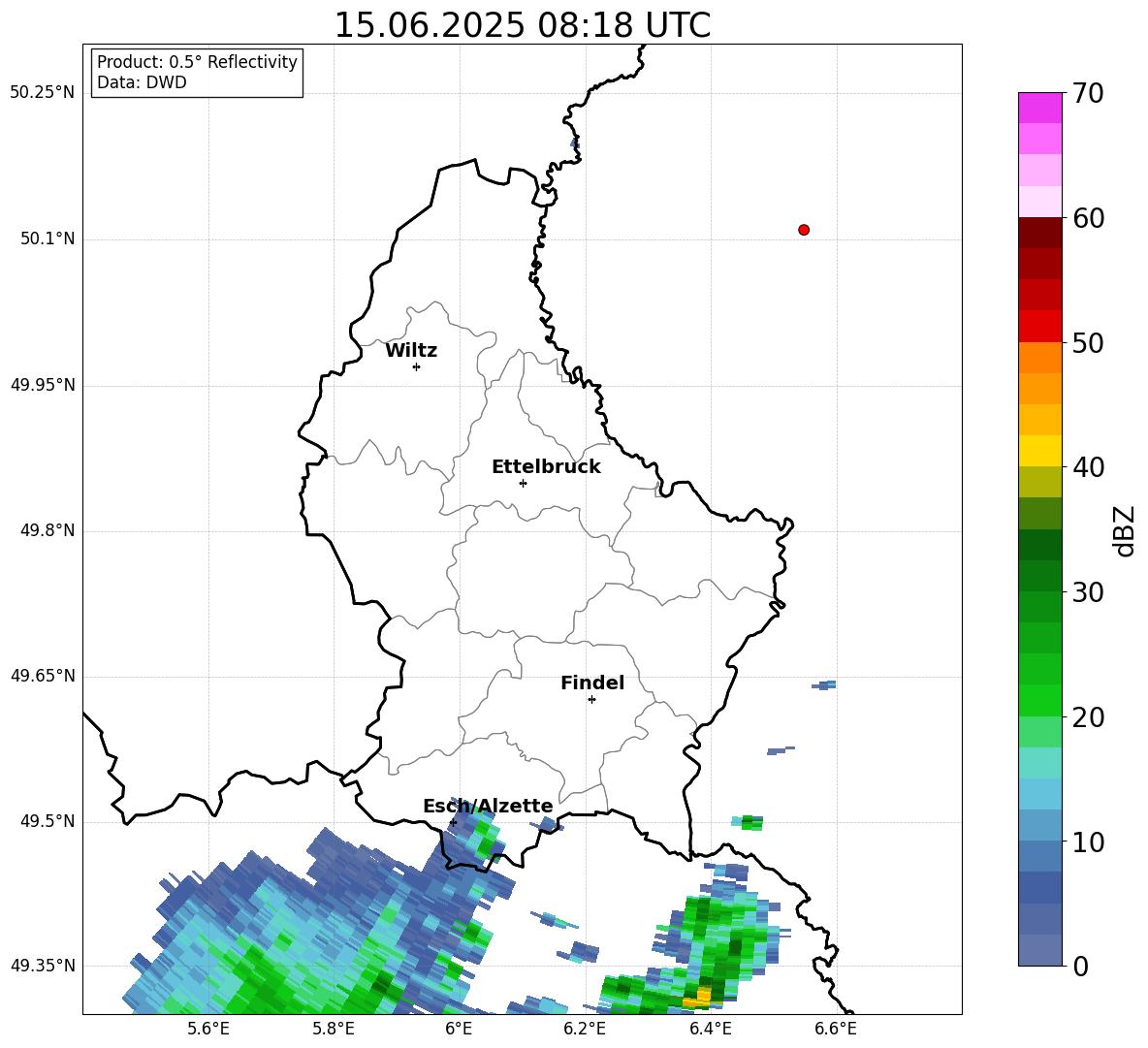Viewport: 1148px width, 1048px height.
Task: Click the 49.65°N latitude label
Action: (43, 676)
